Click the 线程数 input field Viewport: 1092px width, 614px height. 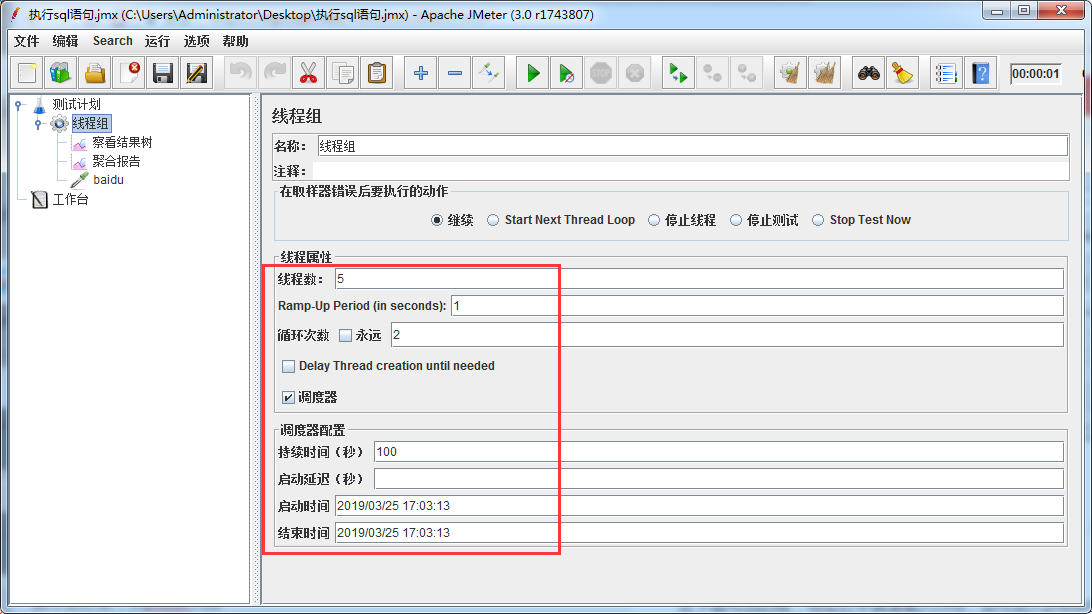pos(699,279)
